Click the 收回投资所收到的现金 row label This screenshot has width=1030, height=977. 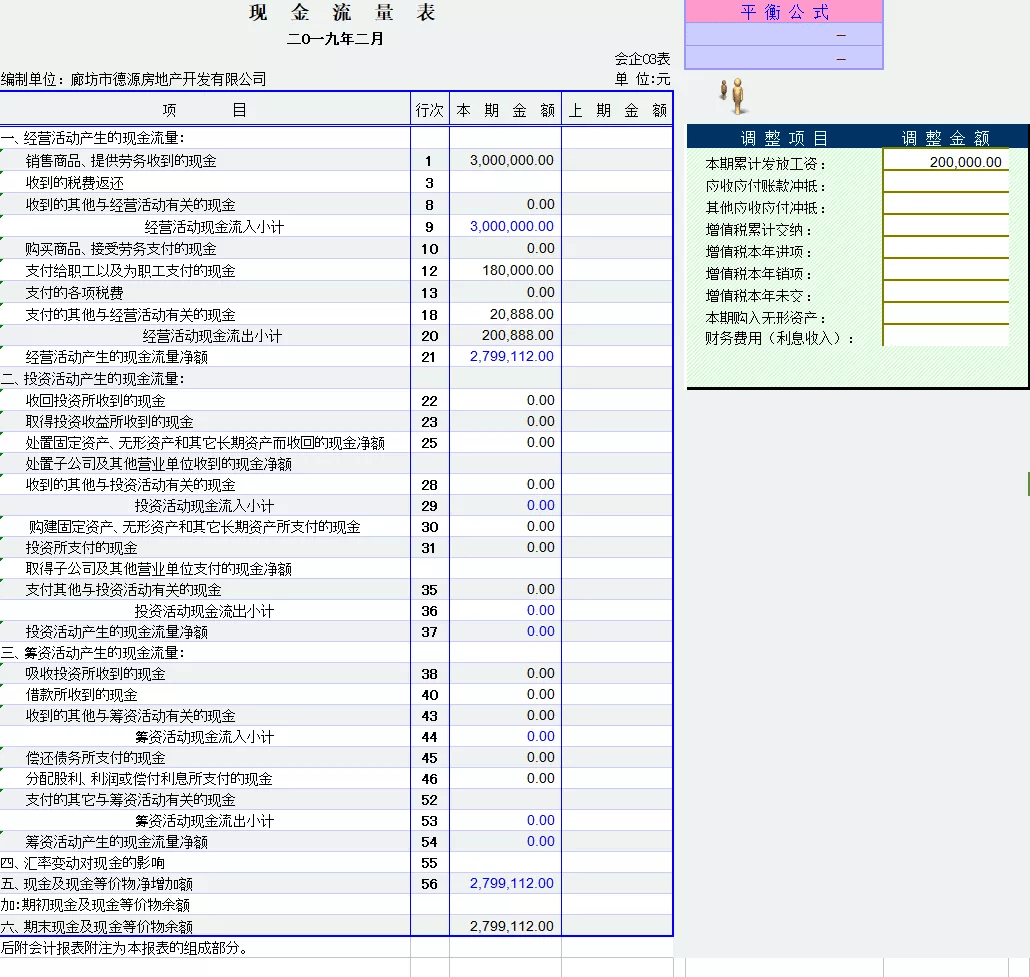point(95,400)
